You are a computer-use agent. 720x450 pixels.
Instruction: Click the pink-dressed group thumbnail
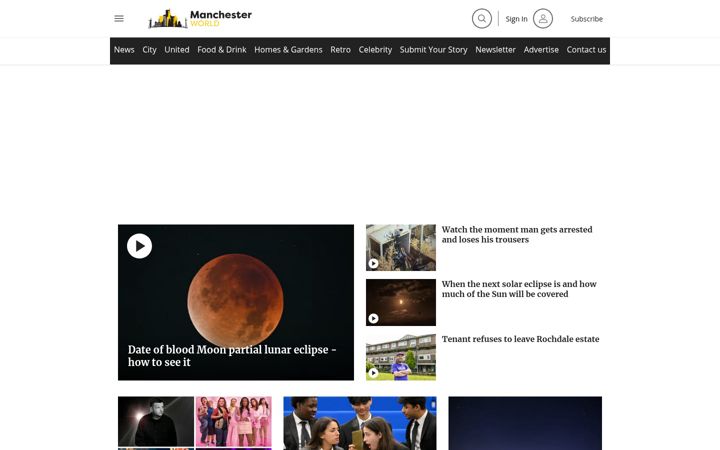click(234, 422)
